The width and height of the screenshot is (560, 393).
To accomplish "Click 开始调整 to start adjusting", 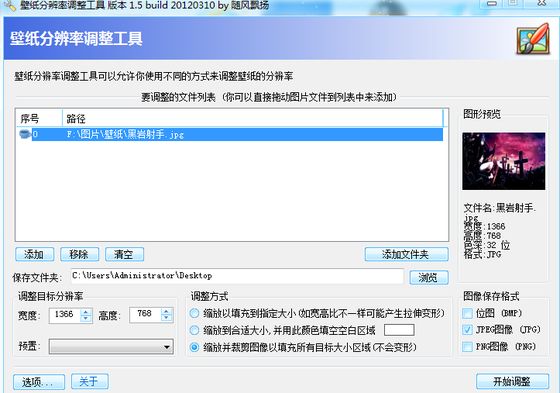I will [512, 381].
